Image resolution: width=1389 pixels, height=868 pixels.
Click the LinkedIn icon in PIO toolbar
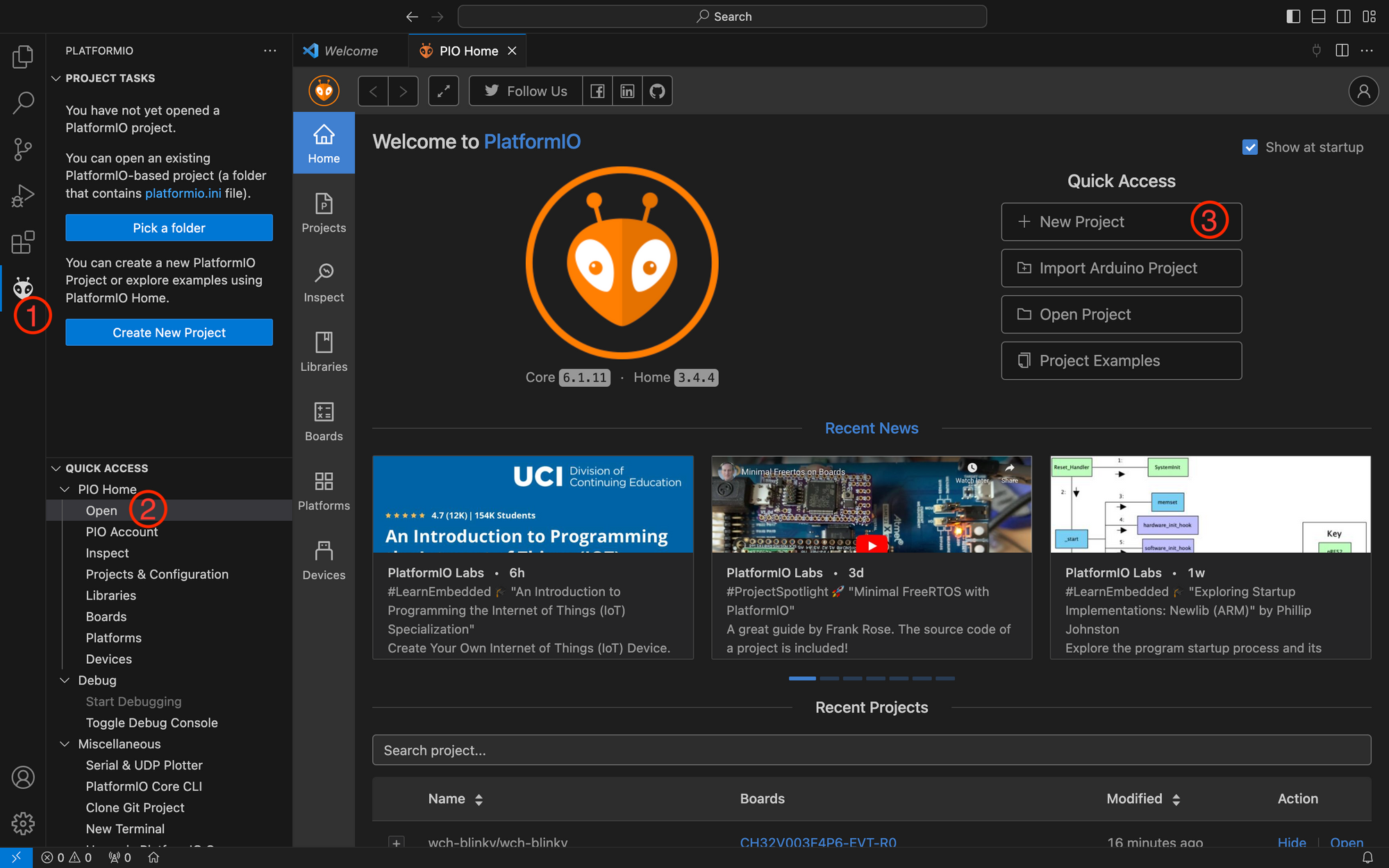627,91
